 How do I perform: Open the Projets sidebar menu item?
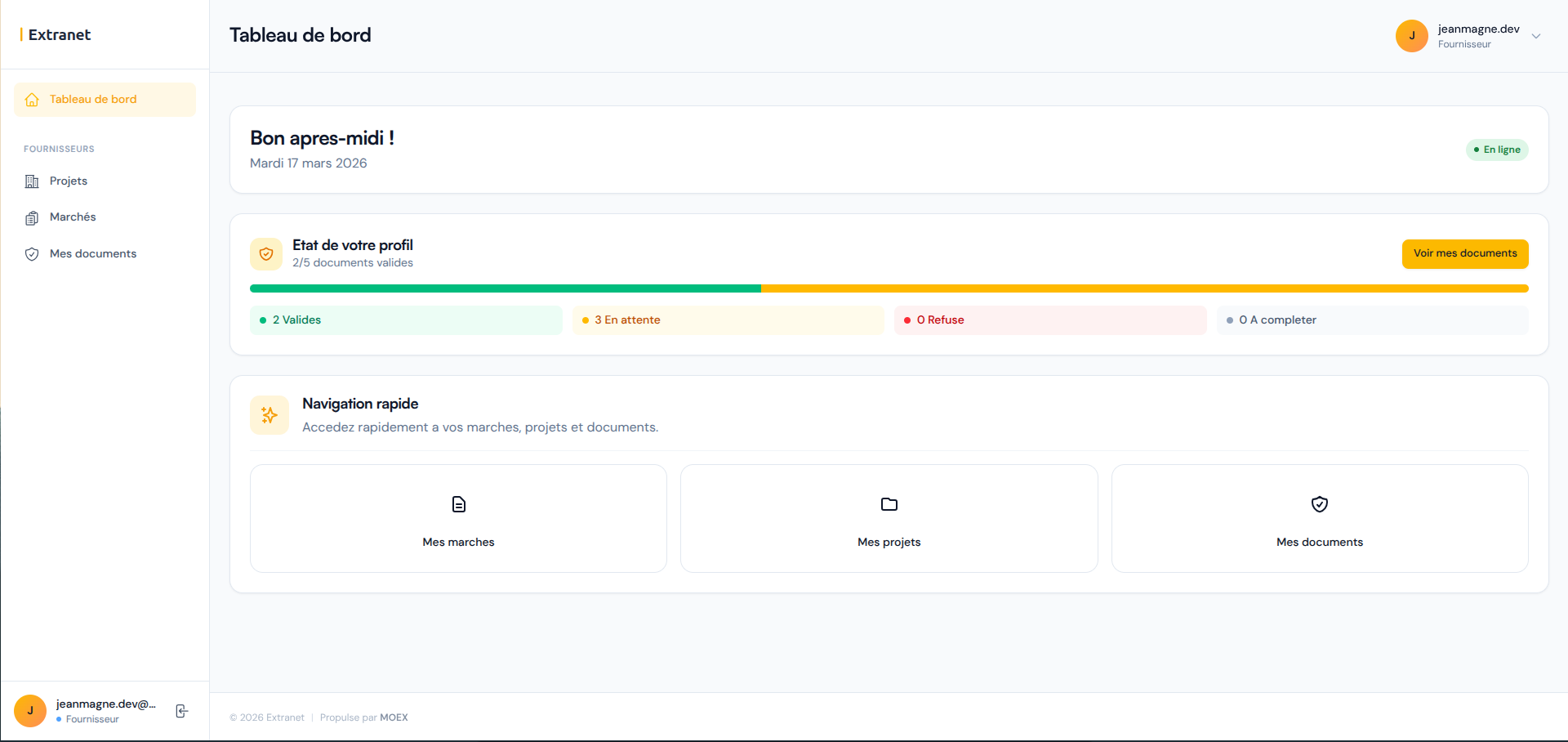[x=69, y=181]
